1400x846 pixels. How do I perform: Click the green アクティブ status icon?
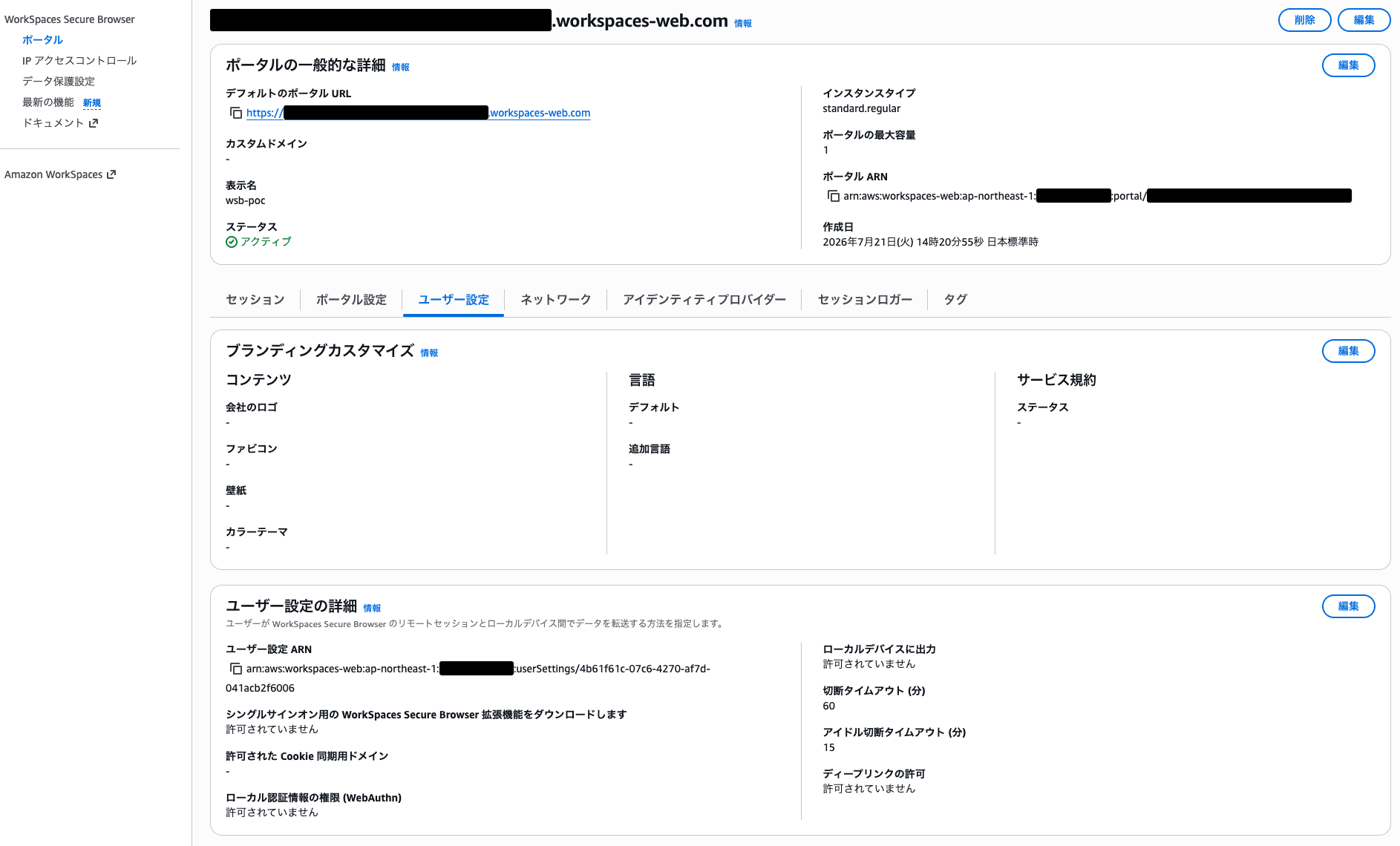coord(232,242)
